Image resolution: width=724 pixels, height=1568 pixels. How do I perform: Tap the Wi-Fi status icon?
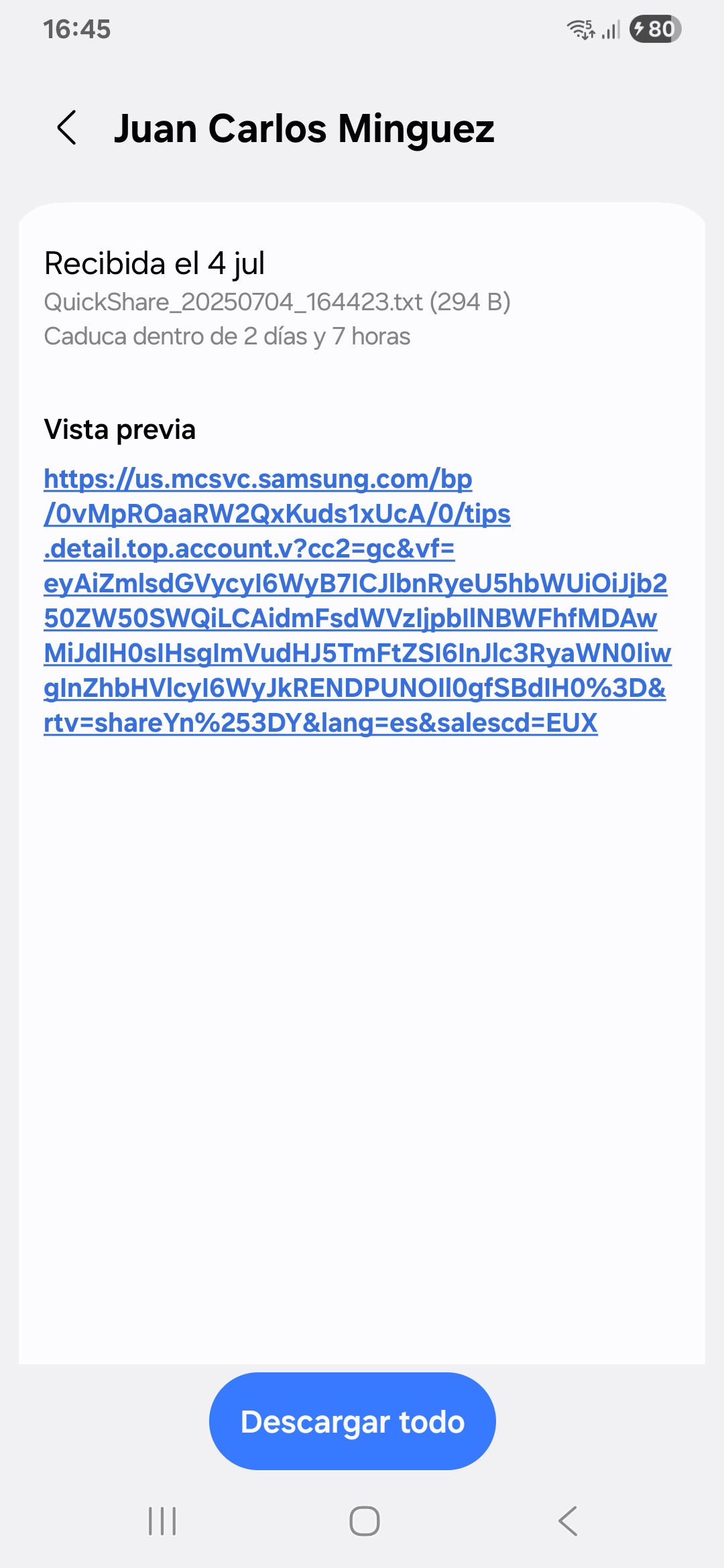[x=581, y=29]
